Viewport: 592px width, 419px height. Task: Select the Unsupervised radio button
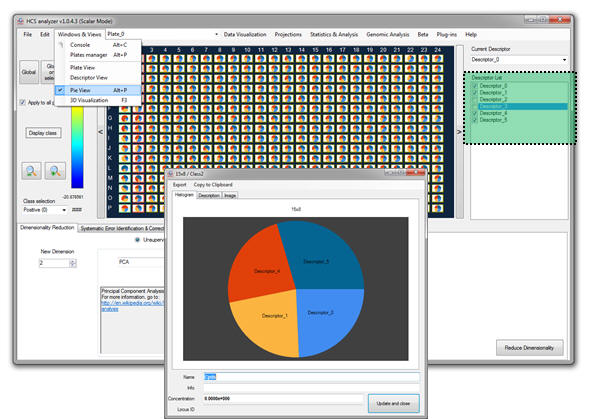pyautogui.click(x=137, y=240)
